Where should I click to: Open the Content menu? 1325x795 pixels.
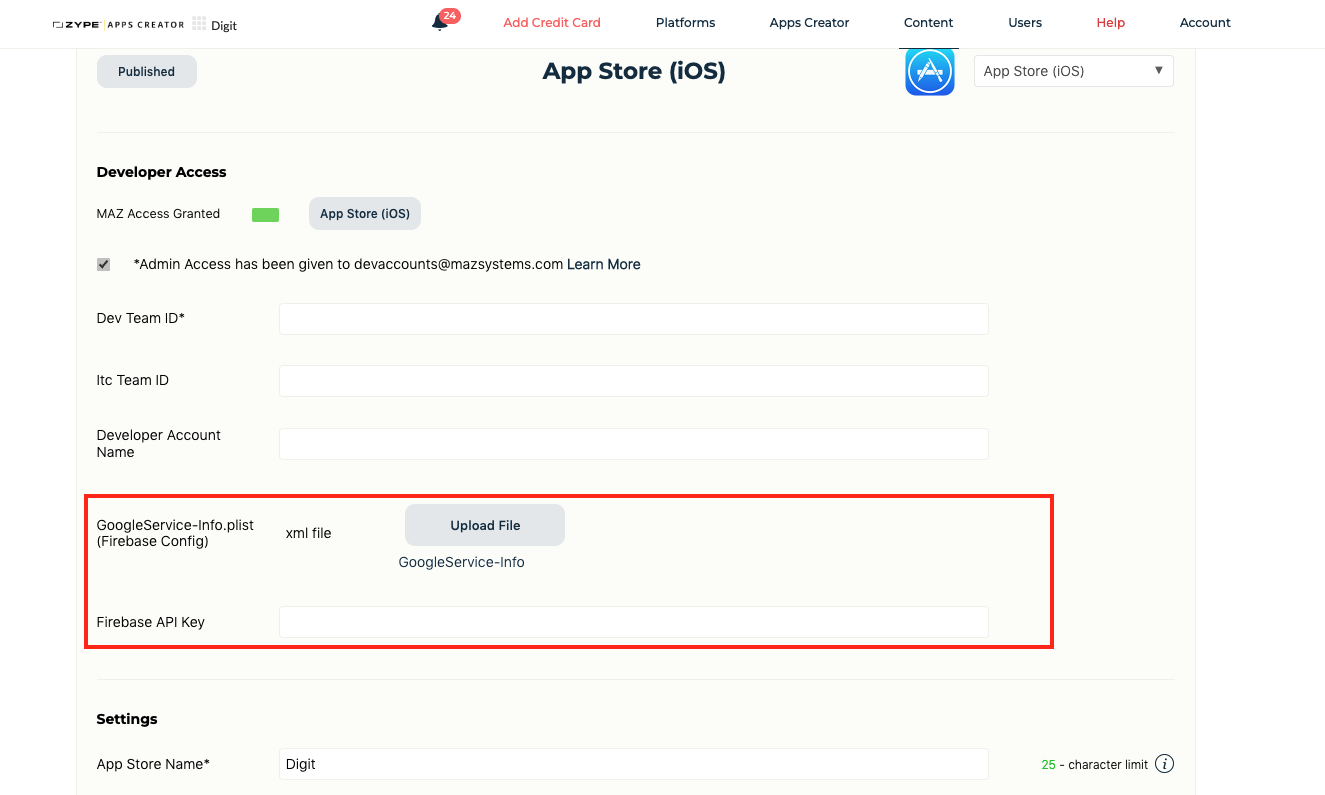click(928, 23)
